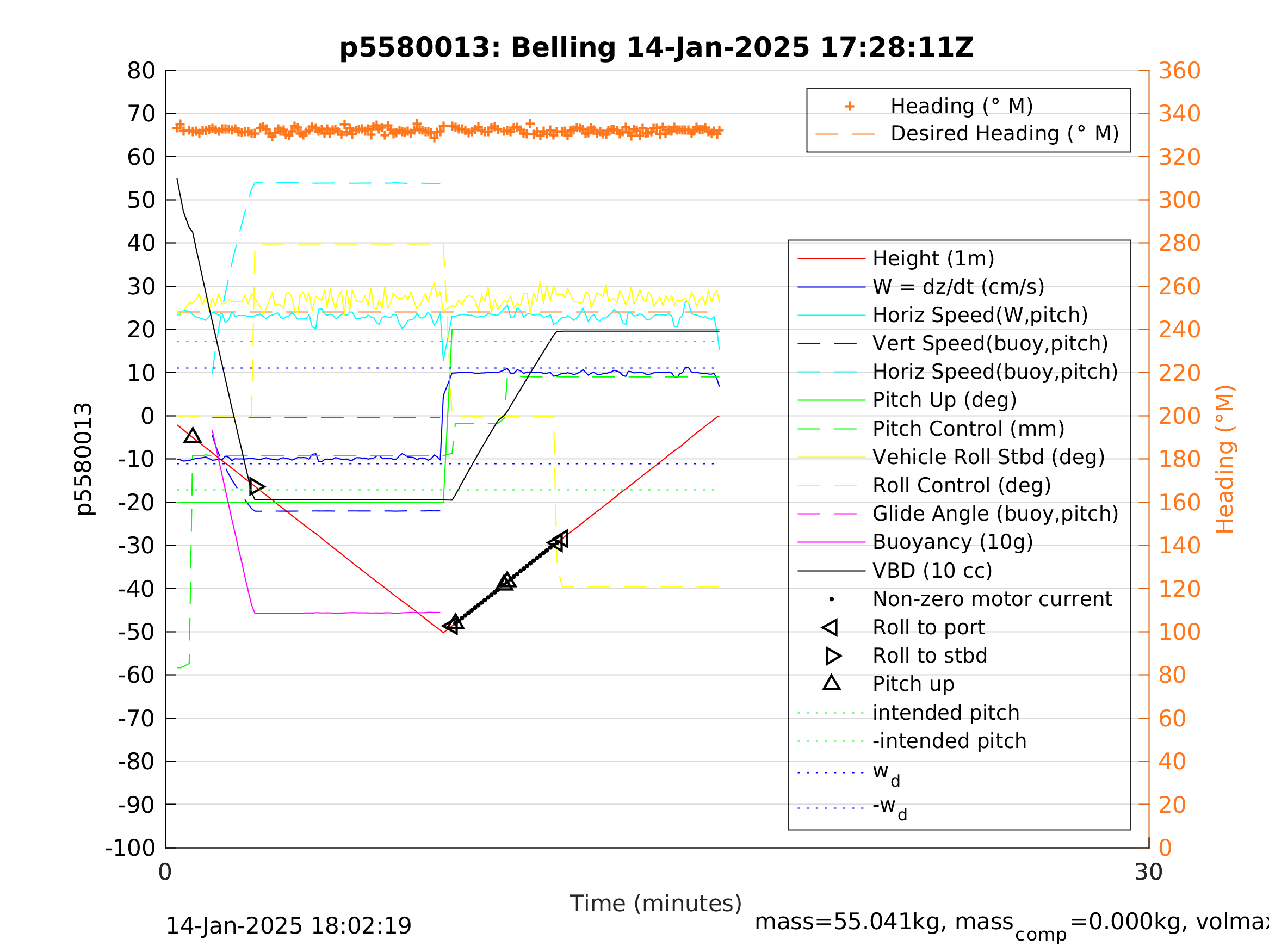Click the vertical p5580013 y-axis label
1269x952 pixels.
(84, 459)
